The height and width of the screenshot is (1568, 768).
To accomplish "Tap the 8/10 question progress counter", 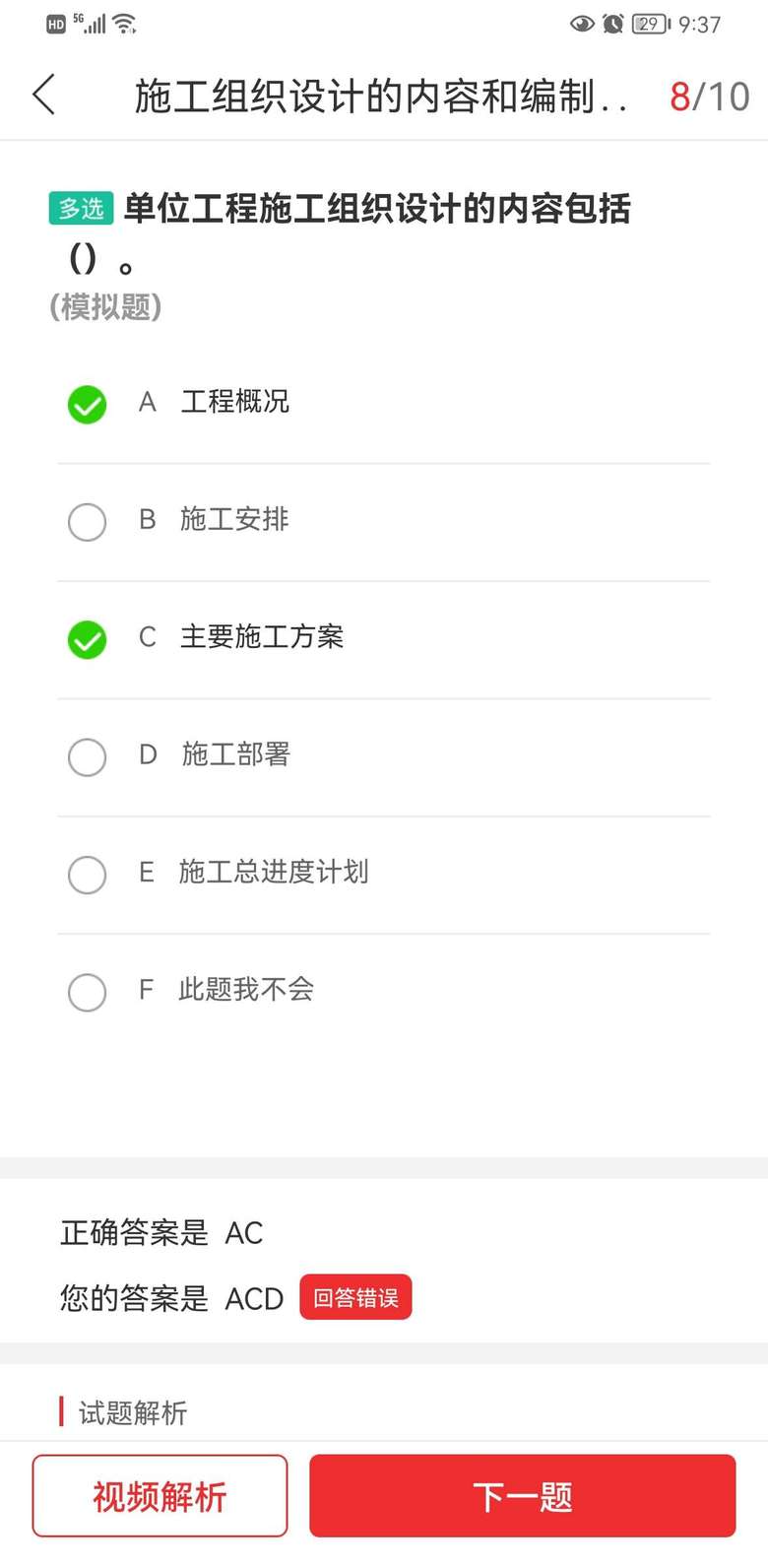I will [709, 97].
